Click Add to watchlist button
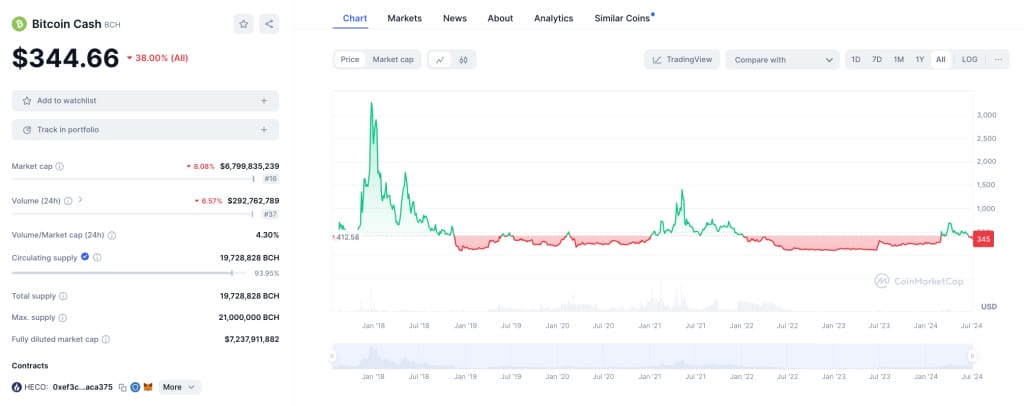The image size is (1024, 406). click(145, 101)
